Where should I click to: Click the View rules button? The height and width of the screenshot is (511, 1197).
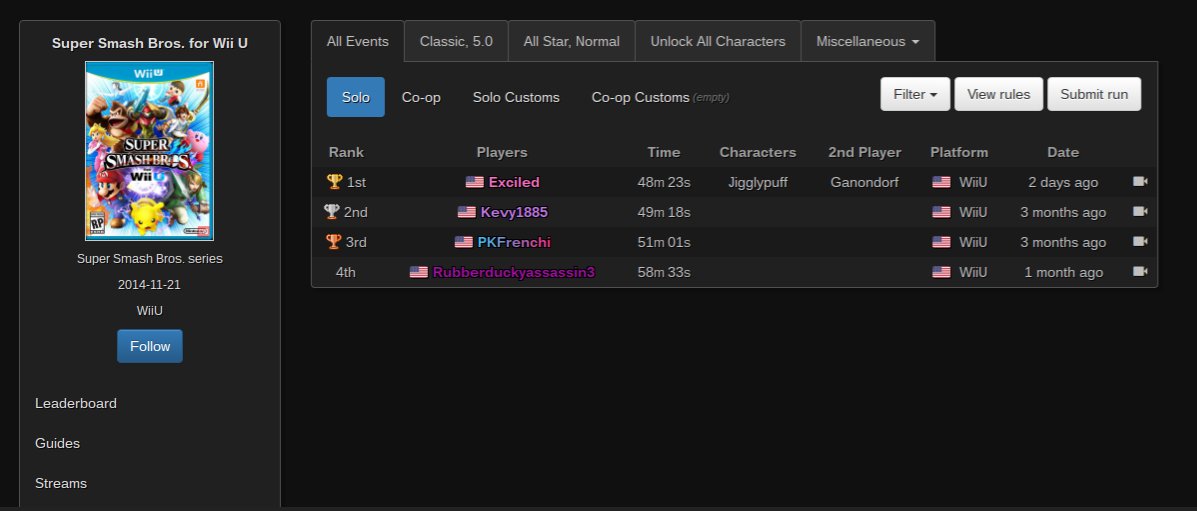(999, 94)
